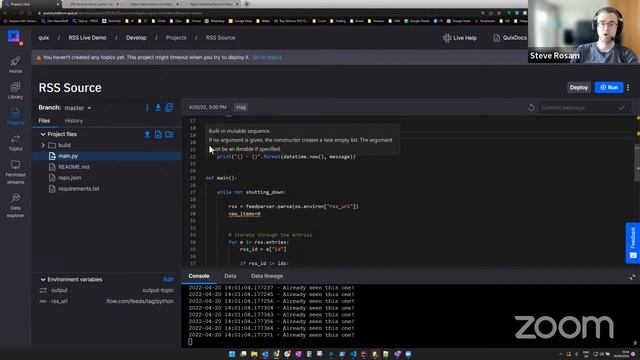Add new folder icon in Project files
The height and width of the screenshot is (360, 640).
(x=169, y=134)
